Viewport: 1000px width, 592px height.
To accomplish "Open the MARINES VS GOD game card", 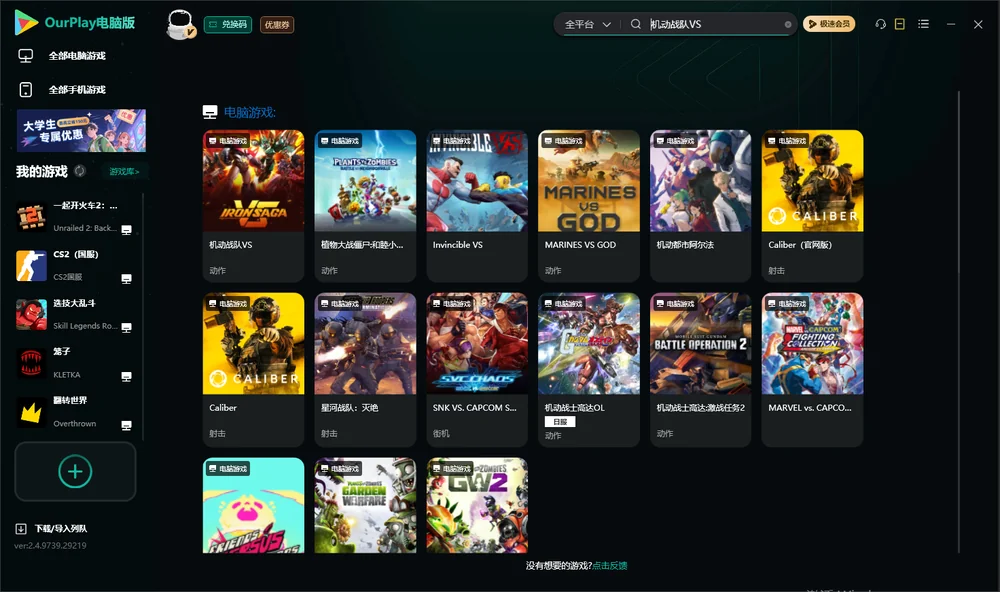I will click(589, 205).
